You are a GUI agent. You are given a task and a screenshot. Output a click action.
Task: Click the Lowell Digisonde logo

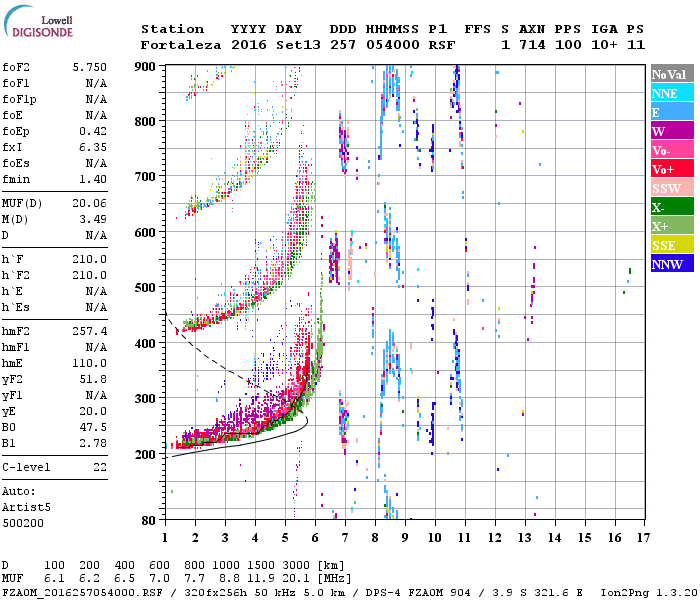(x=38, y=21)
